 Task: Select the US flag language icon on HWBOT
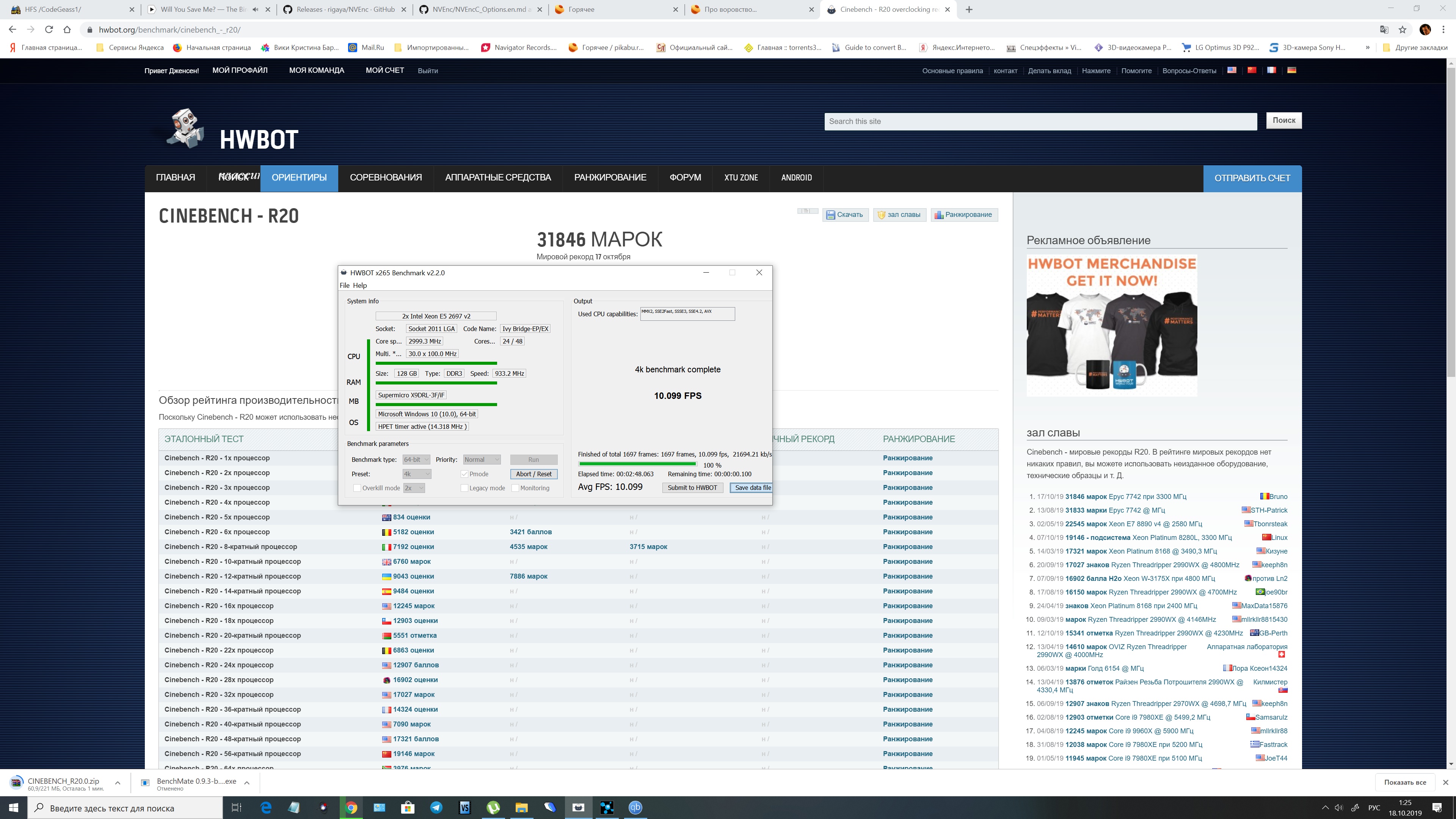[1232, 70]
